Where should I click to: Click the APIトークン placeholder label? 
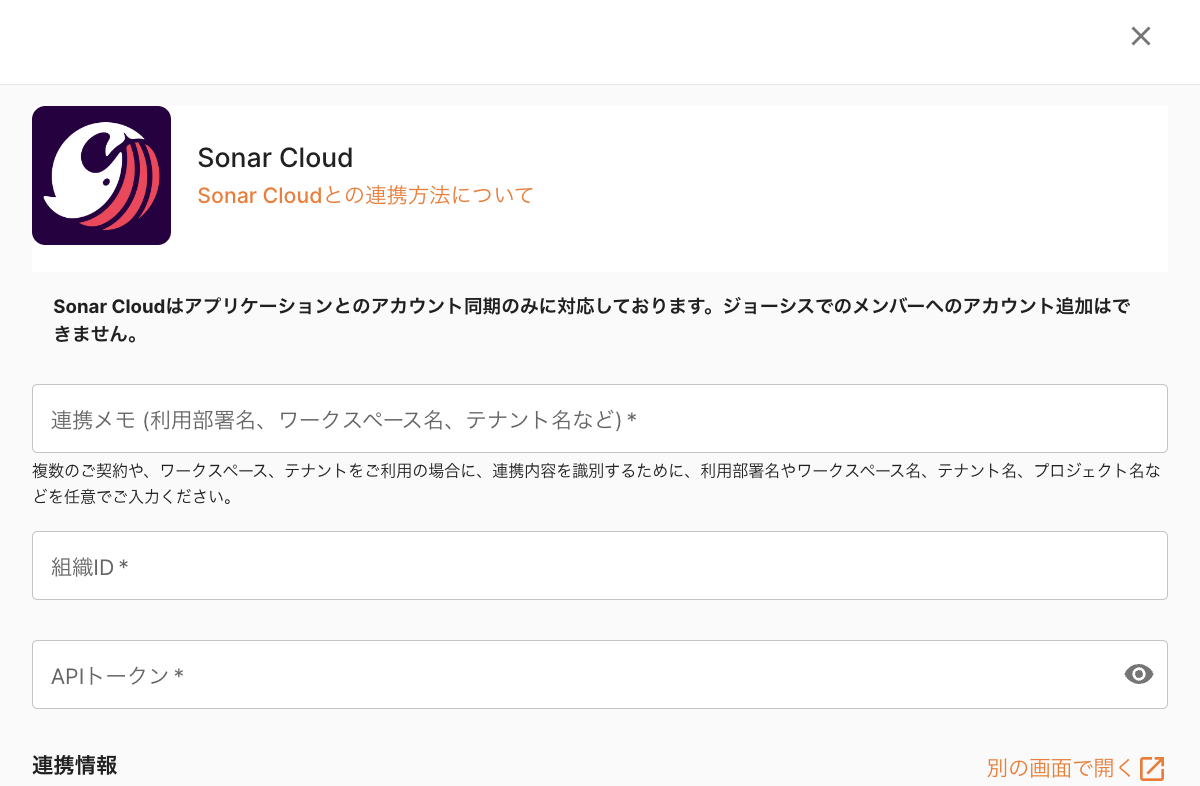[x=110, y=676]
